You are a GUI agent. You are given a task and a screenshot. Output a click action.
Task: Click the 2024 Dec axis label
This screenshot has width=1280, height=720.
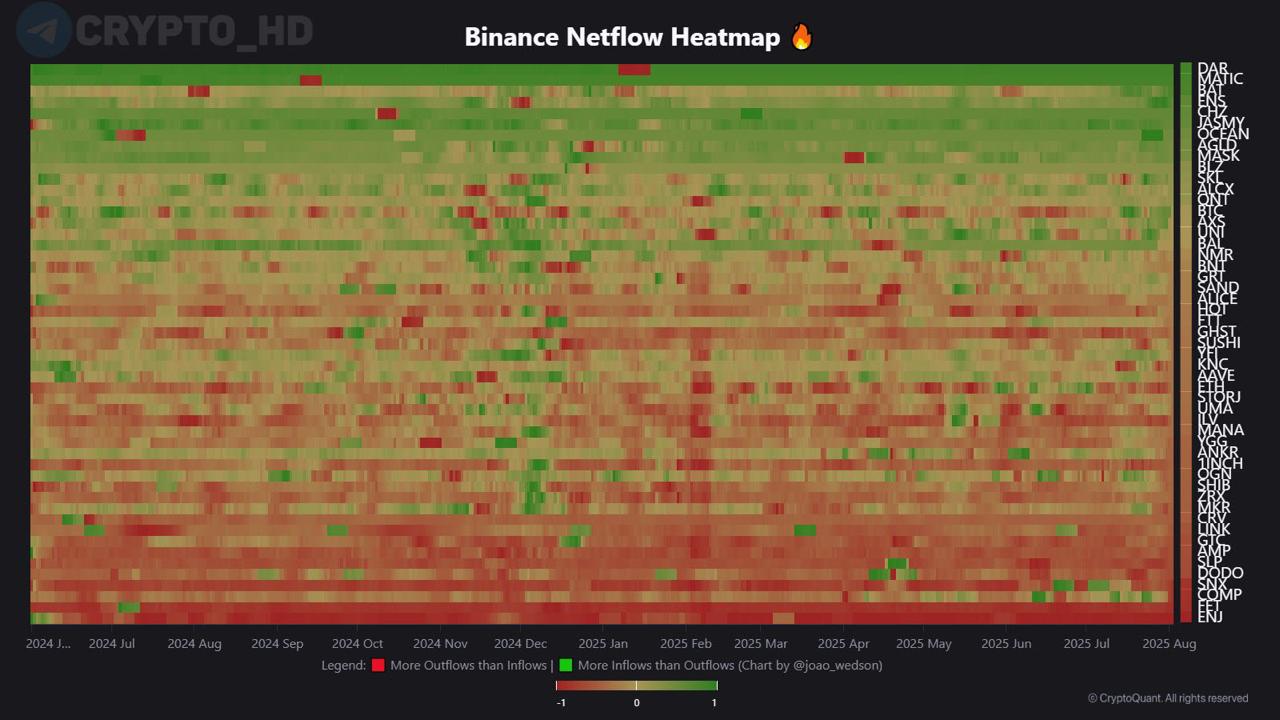tap(520, 644)
